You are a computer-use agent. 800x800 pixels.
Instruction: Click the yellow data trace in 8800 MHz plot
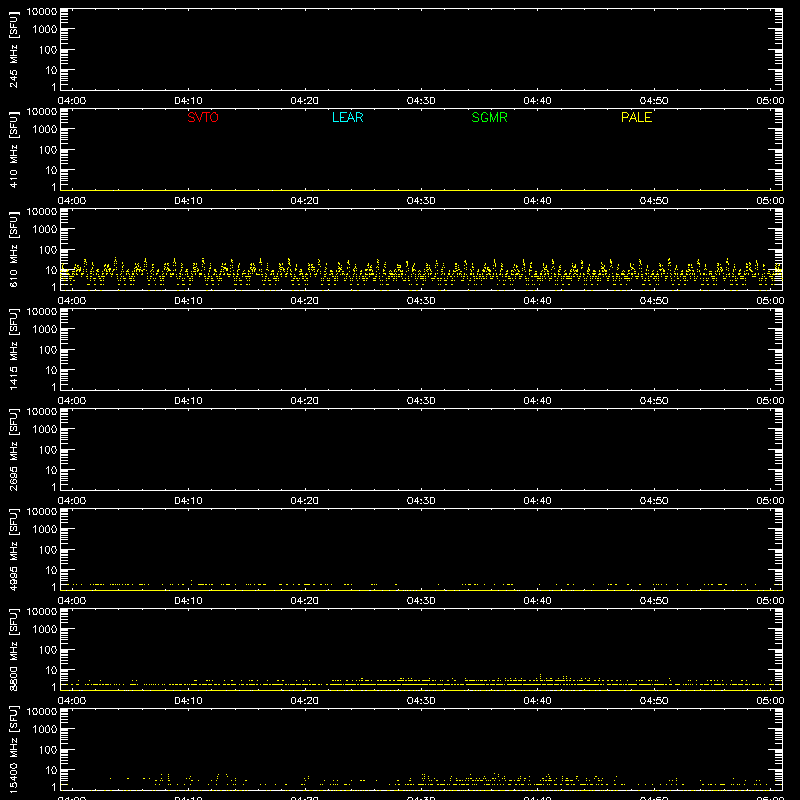(421, 682)
